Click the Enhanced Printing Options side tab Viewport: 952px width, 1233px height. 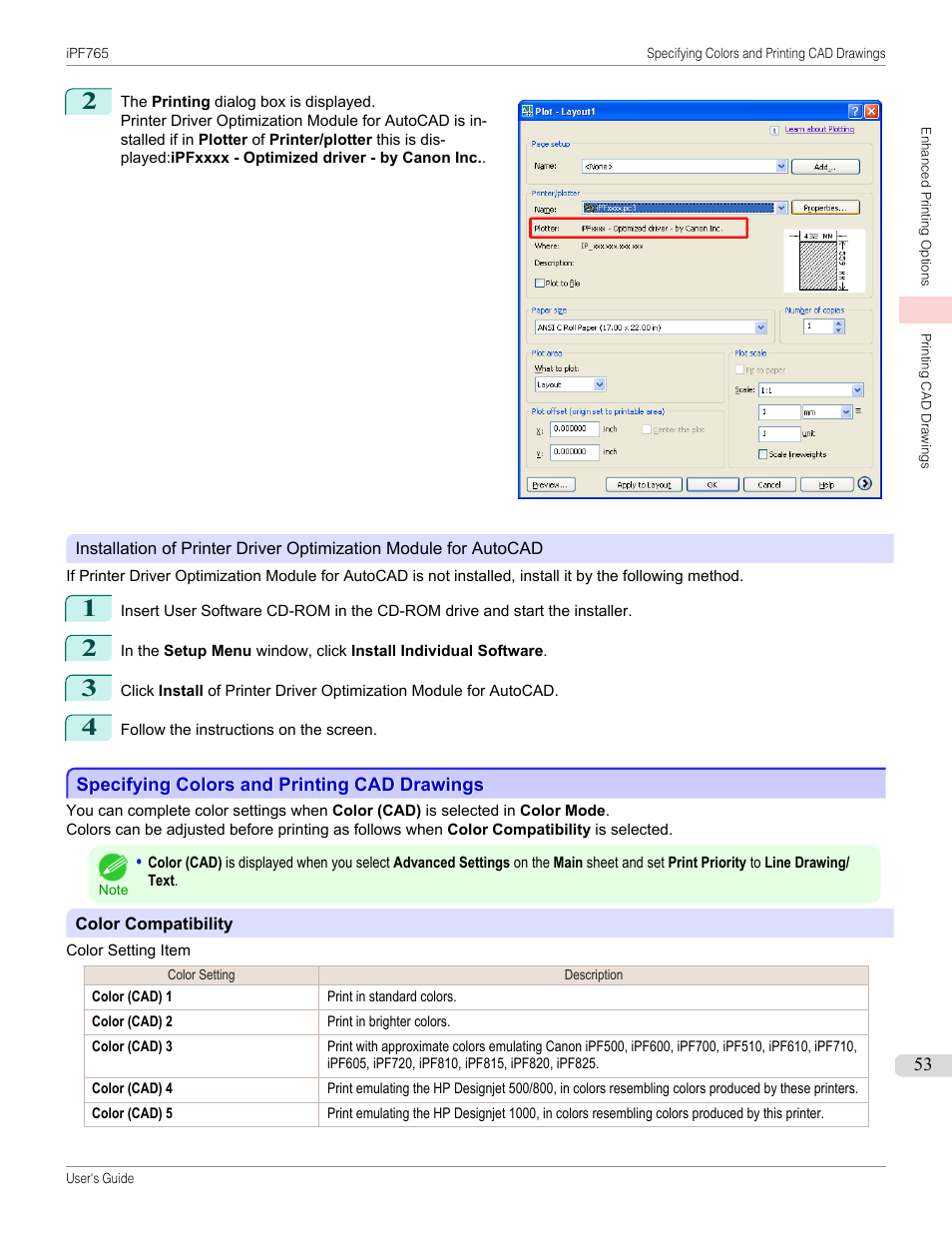[x=926, y=207]
